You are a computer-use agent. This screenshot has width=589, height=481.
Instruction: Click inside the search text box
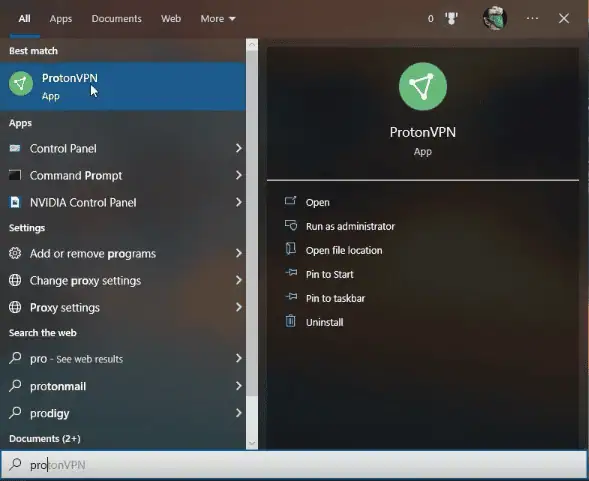tap(294, 465)
